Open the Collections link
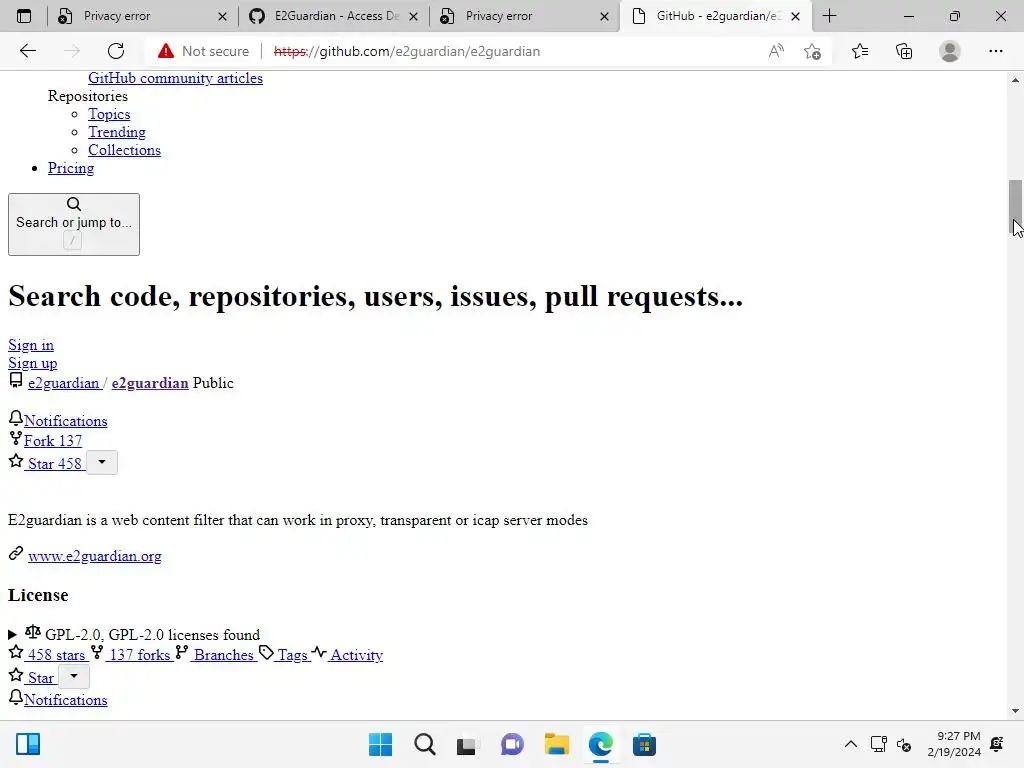 (124, 150)
